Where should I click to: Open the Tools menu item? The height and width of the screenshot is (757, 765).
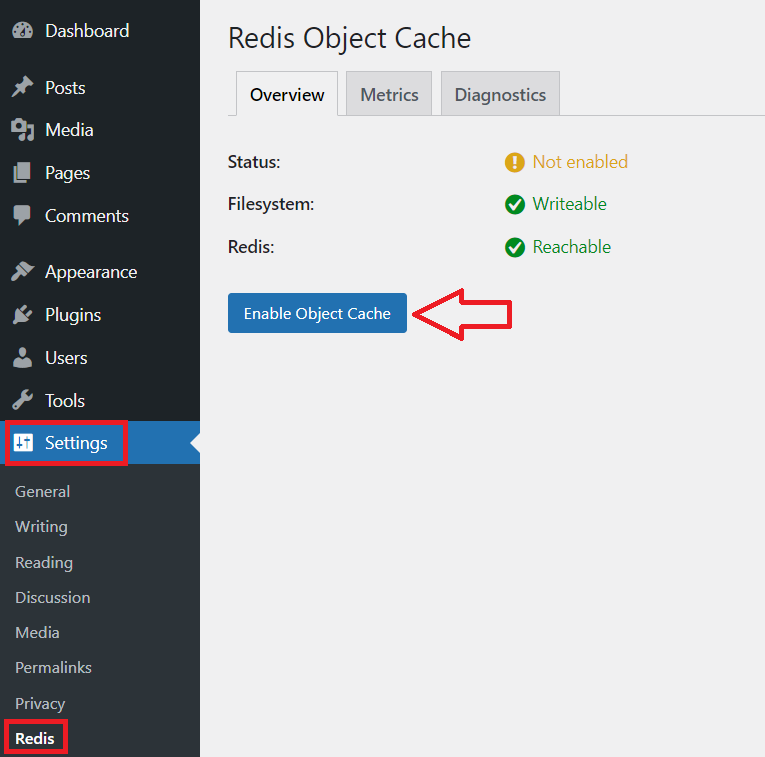(100, 400)
